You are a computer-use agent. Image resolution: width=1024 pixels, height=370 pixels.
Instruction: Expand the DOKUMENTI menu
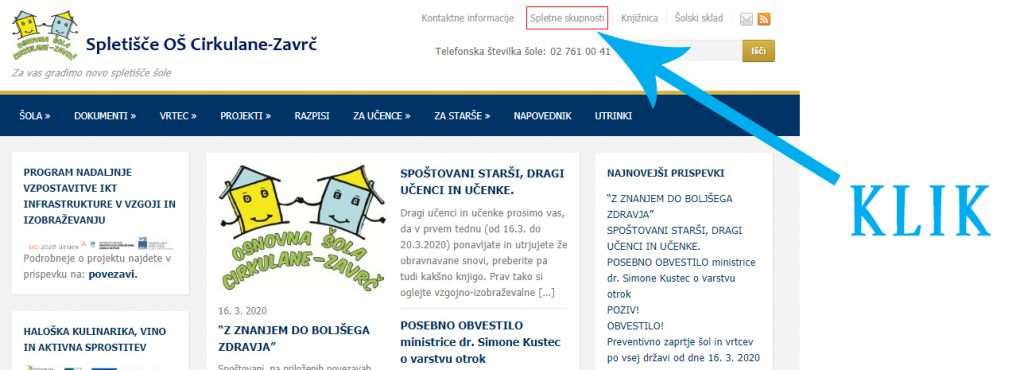(x=105, y=116)
